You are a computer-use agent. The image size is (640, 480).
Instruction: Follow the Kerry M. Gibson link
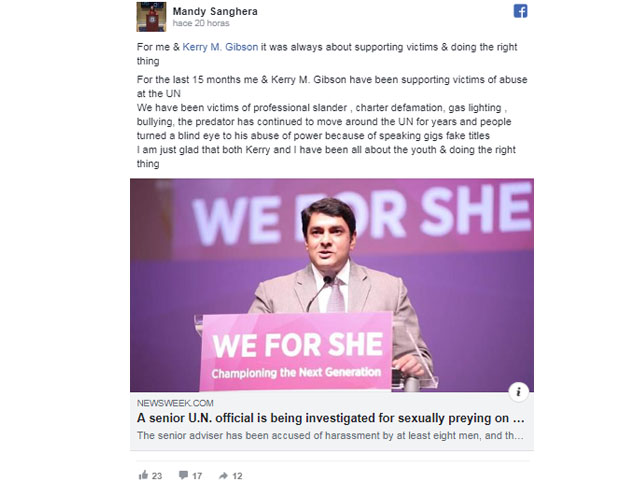pyautogui.click(x=220, y=47)
